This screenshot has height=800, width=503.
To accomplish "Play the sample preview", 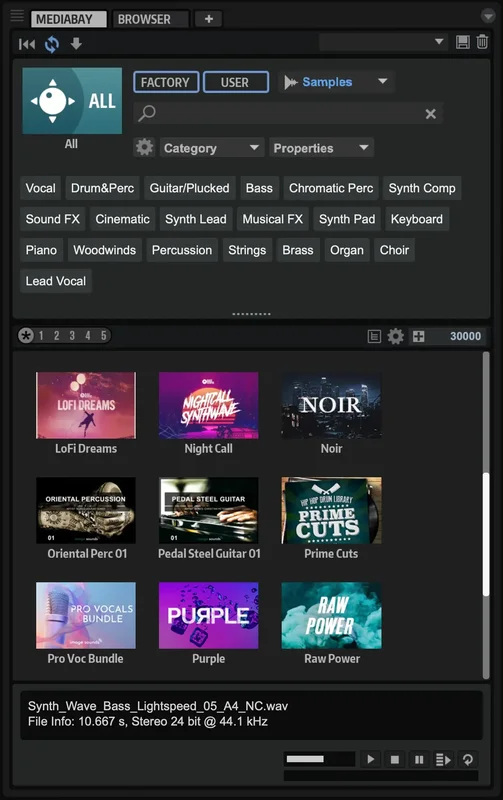I will coord(371,759).
